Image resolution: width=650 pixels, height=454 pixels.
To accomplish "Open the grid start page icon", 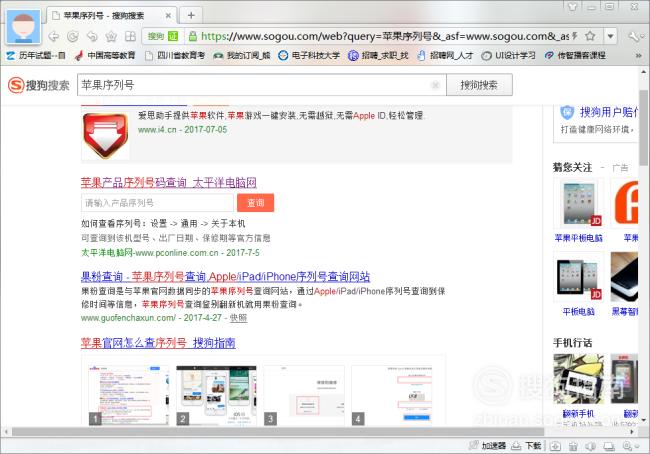I will click(x=130, y=36).
